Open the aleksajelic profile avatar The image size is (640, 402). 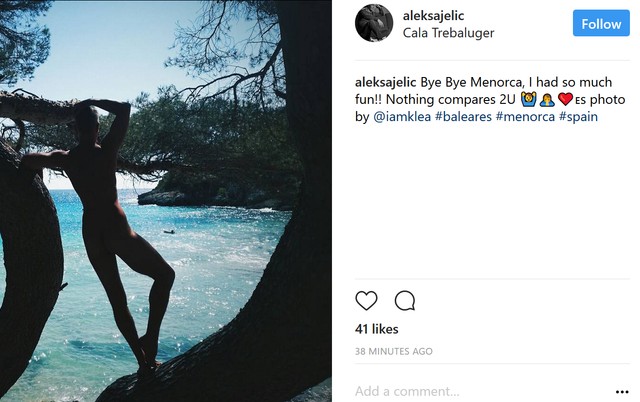pyautogui.click(x=373, y=23)
